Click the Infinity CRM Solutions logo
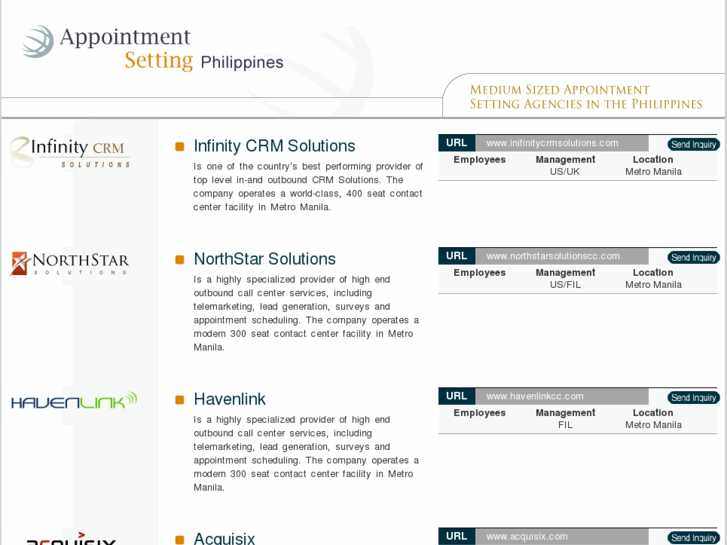The height and width of the screenshot is (545, 727). click(x=70, y=152)
